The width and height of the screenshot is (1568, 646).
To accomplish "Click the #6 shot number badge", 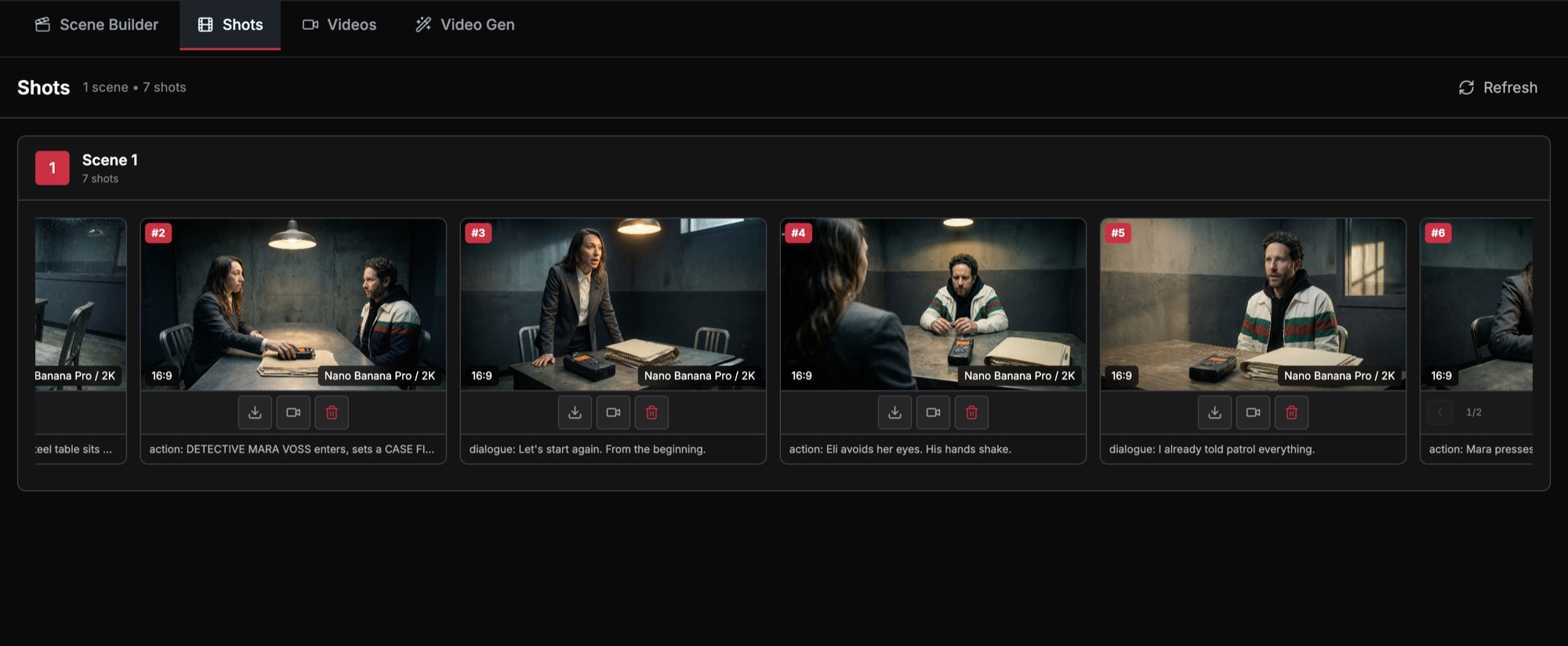I will pos(1438,233).
